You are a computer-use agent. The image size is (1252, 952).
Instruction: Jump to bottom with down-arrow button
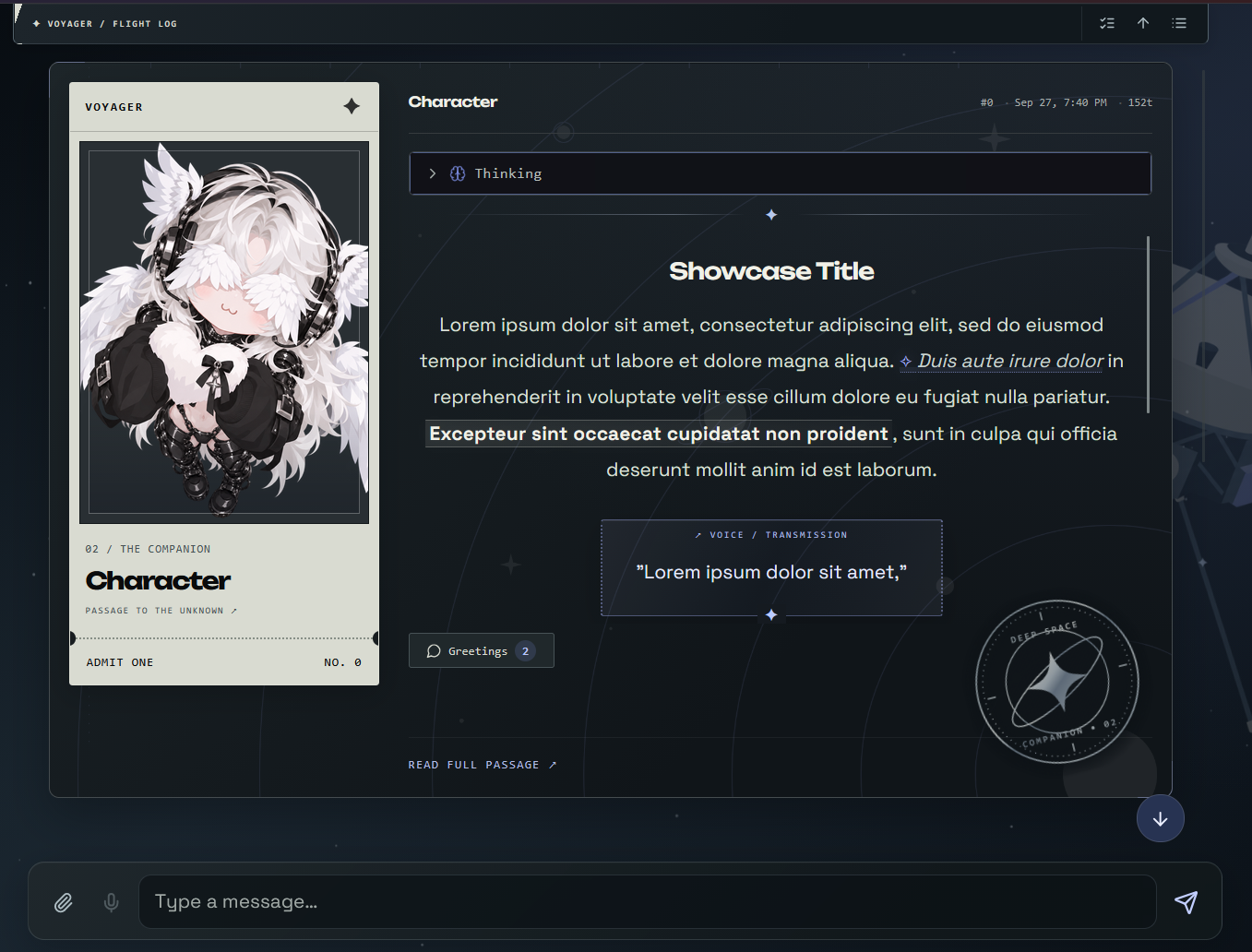click(1161, 818)
